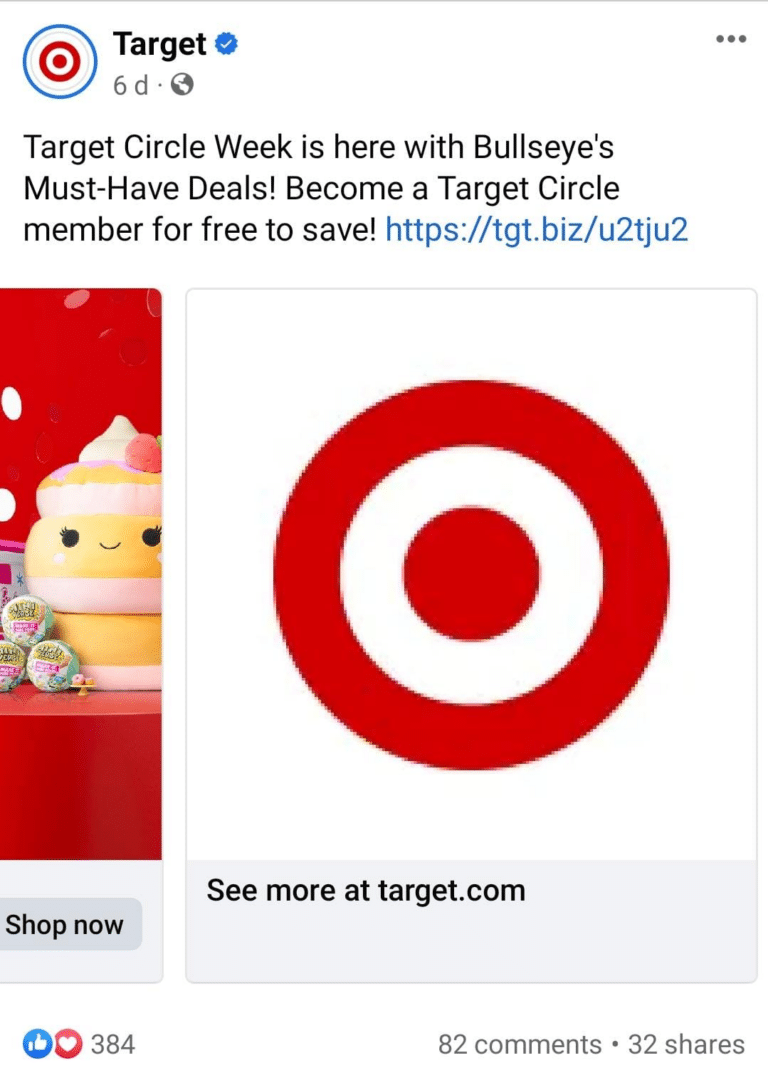Viewport: 768px width, 1080px height.
Task: Open the three-dot post options menu
Action: pyautogui.click(x=731, y=39)
